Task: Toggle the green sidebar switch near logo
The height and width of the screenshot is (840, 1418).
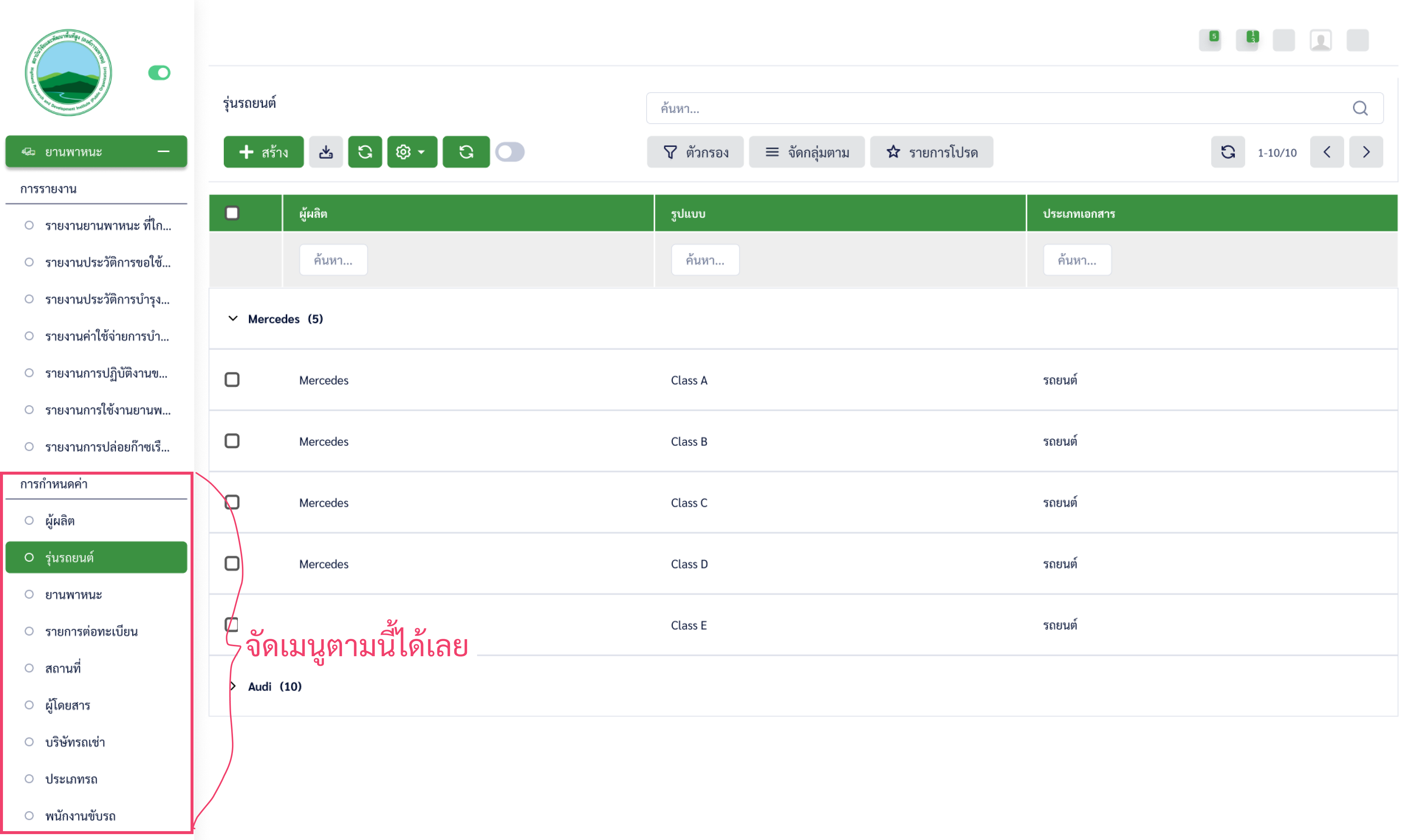Action: (159, 72)
